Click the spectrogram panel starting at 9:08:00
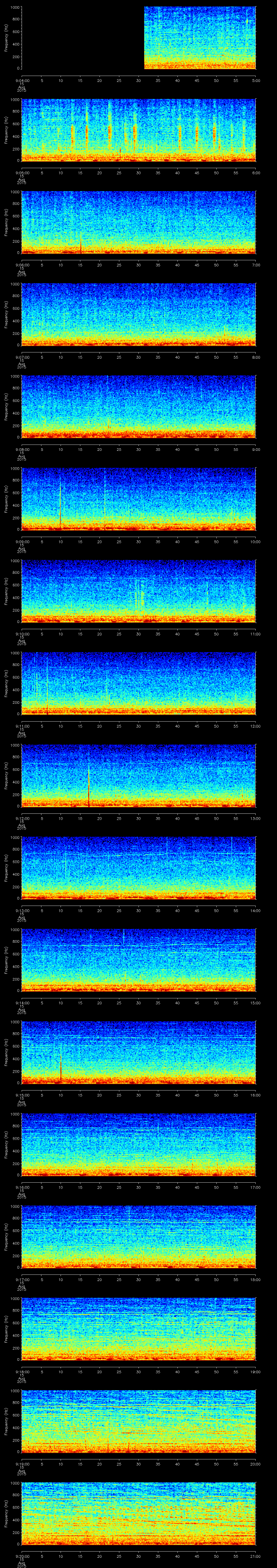This screenshot has height=1568, width=277. click(x=139, y=407)
